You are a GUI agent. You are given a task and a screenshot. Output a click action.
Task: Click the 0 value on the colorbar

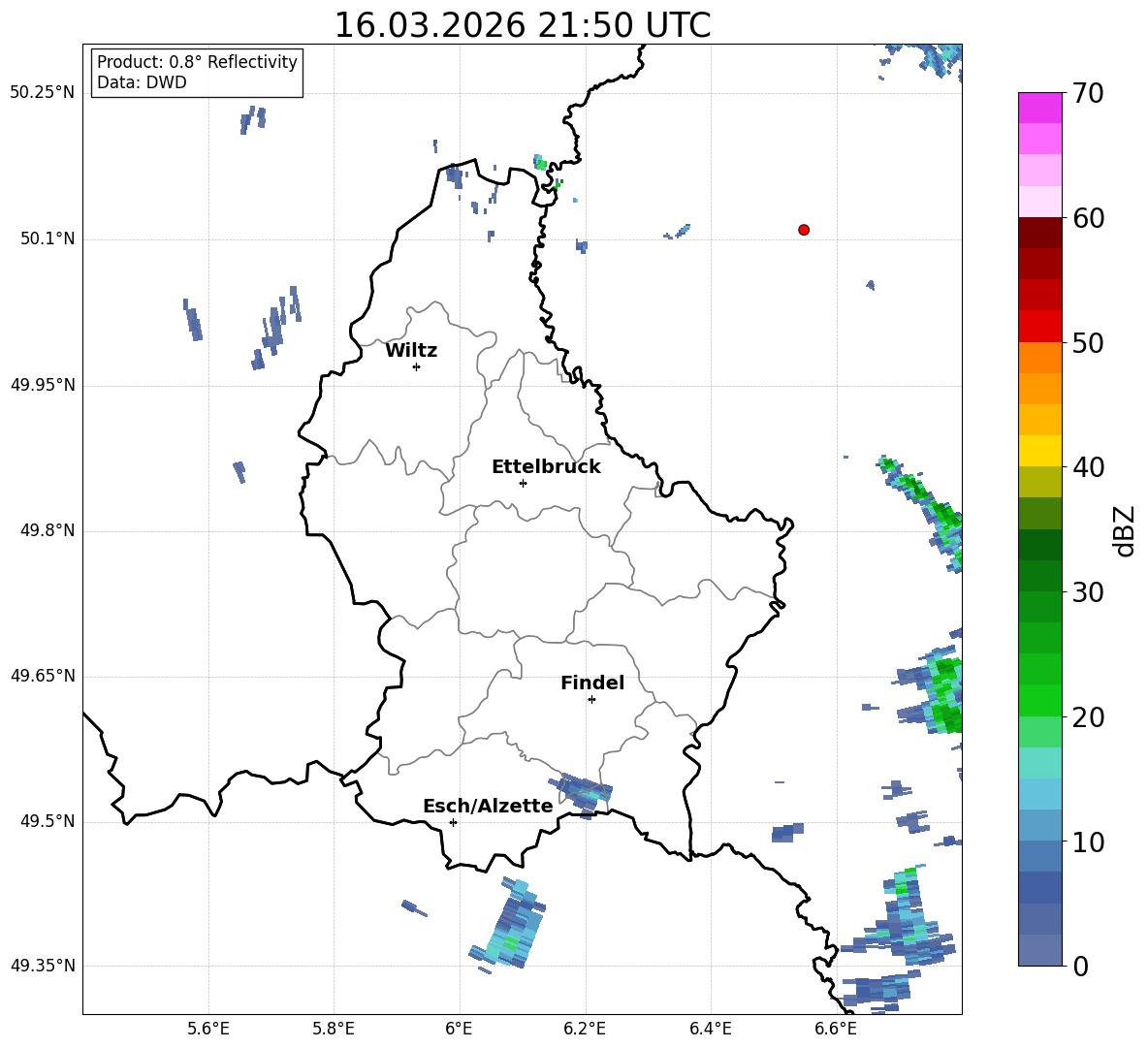pos(1080,966)
